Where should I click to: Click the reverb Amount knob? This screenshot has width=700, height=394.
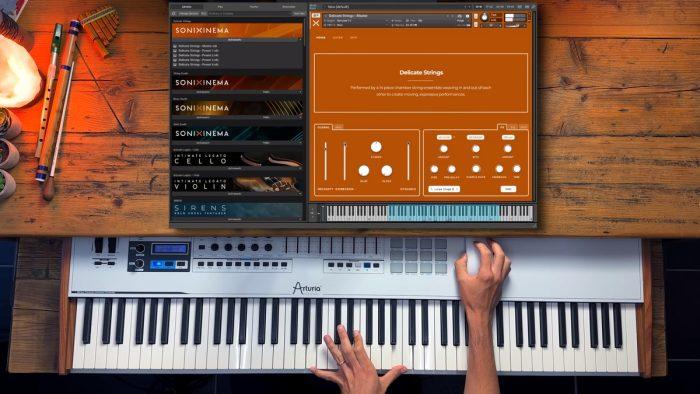[x=444, y=149]
